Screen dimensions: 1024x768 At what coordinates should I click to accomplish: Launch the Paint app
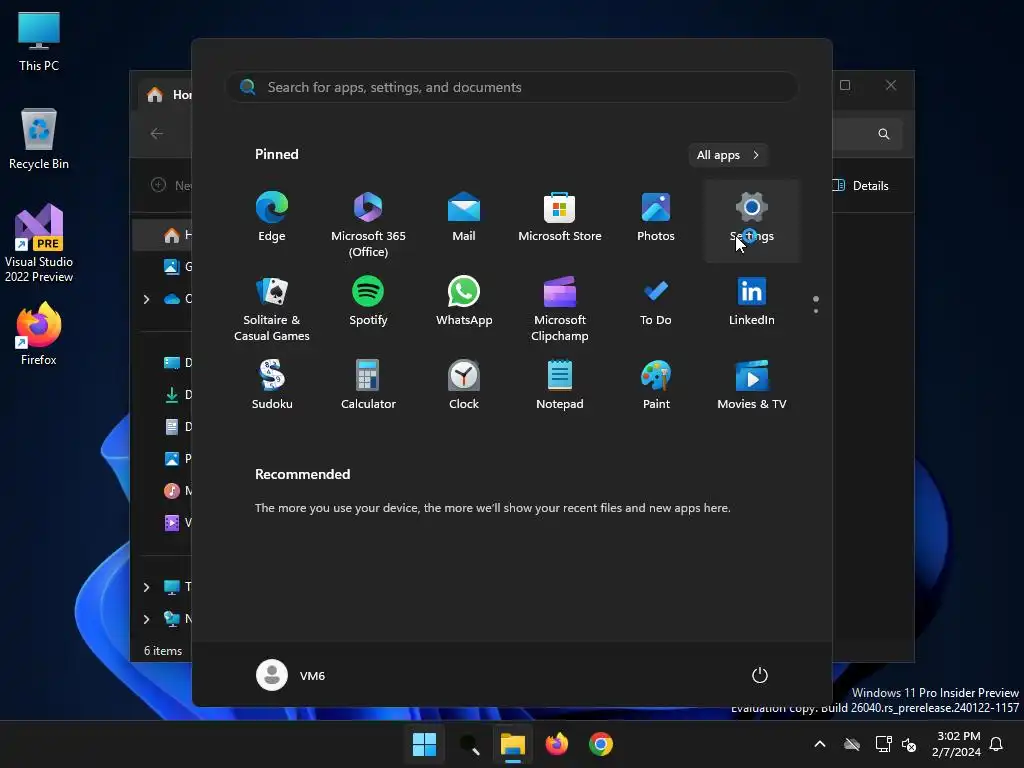pyautogui.click(x=656, y=385)
